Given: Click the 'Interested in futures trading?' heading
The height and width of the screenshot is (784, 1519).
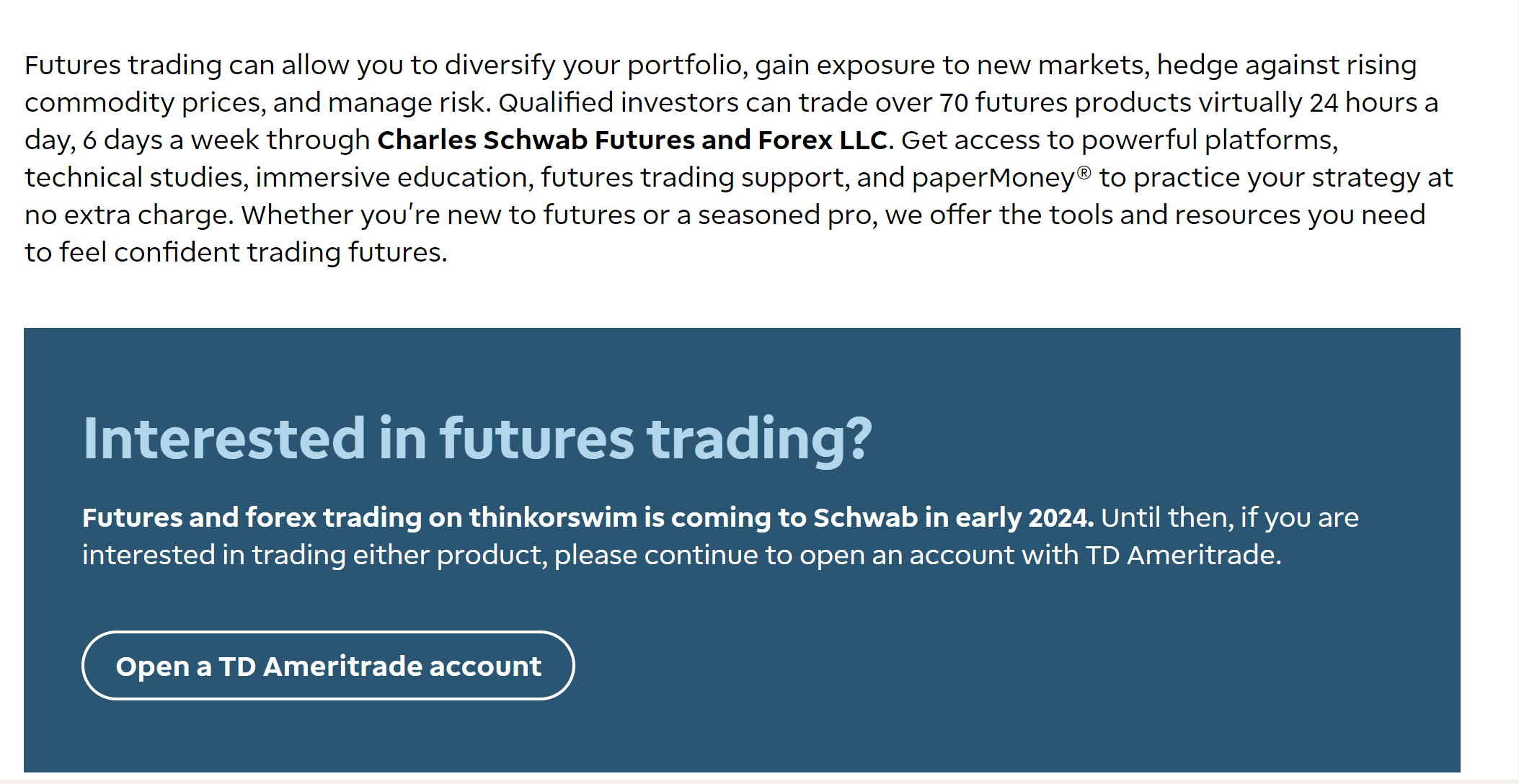Looking at the screenshot, I should click(477, 439).
